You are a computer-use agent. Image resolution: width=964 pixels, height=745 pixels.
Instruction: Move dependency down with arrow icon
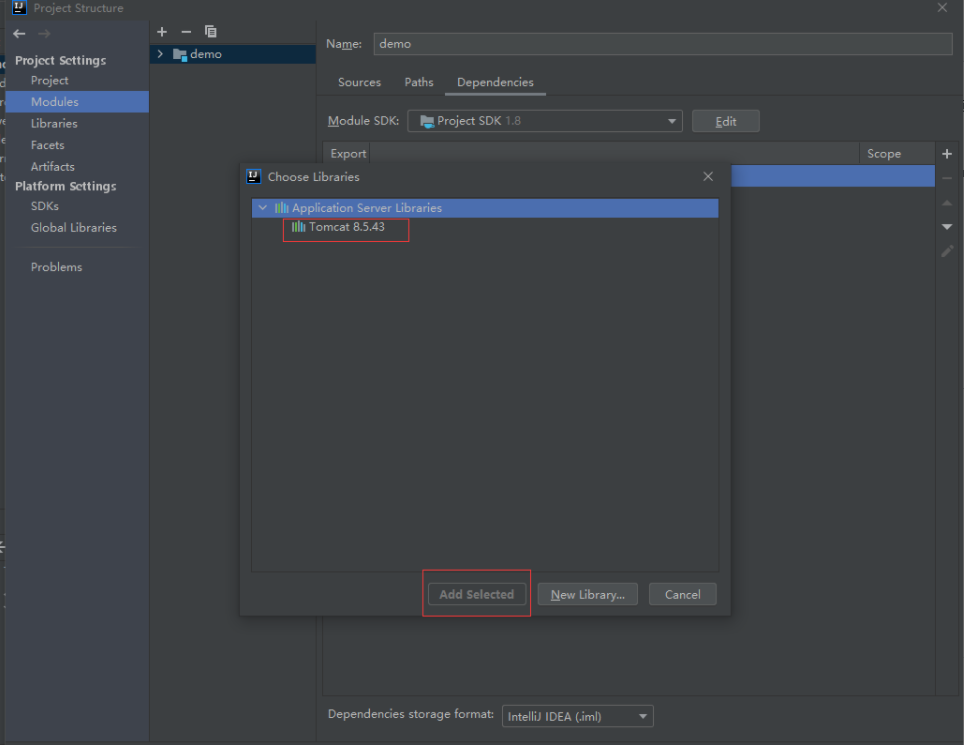(x=947, y=227)
